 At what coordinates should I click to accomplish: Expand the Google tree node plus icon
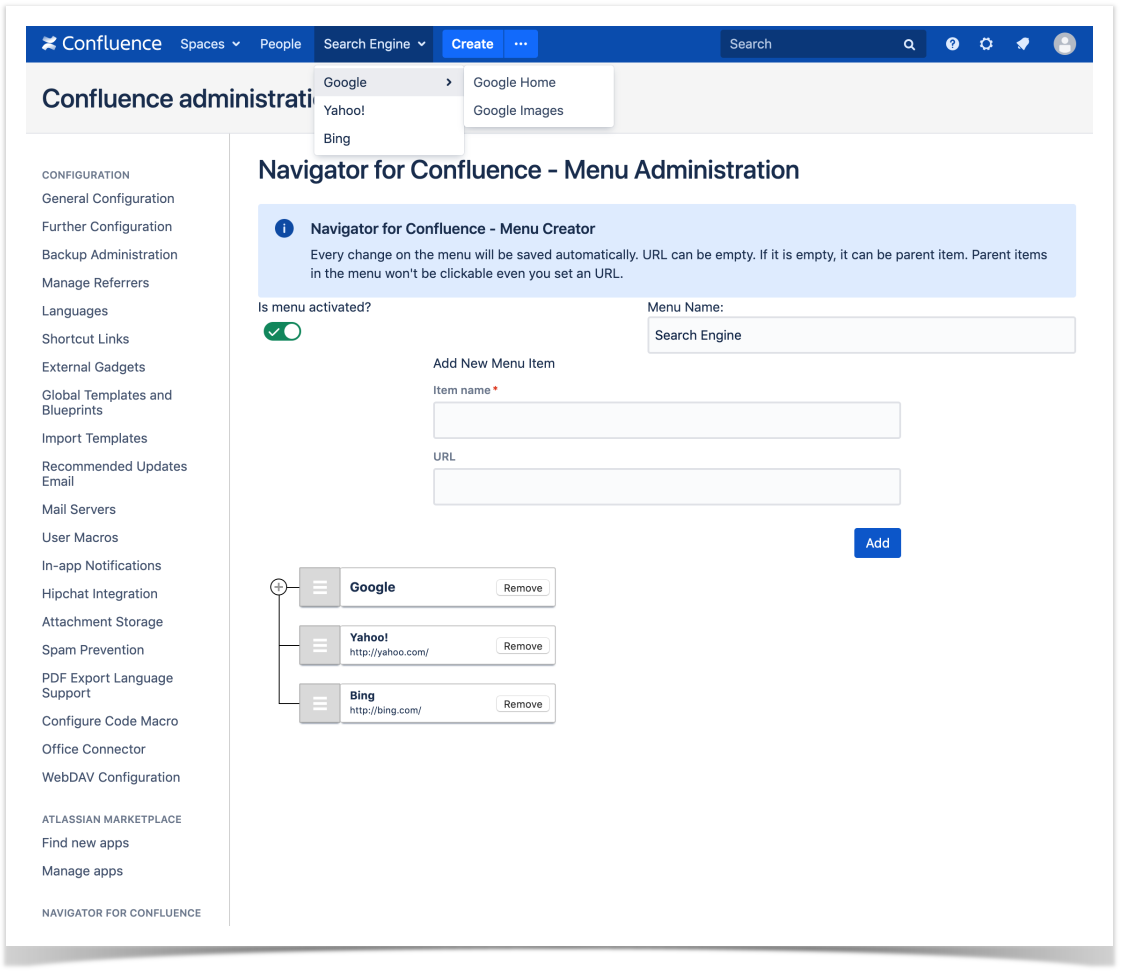click(278, 587)
